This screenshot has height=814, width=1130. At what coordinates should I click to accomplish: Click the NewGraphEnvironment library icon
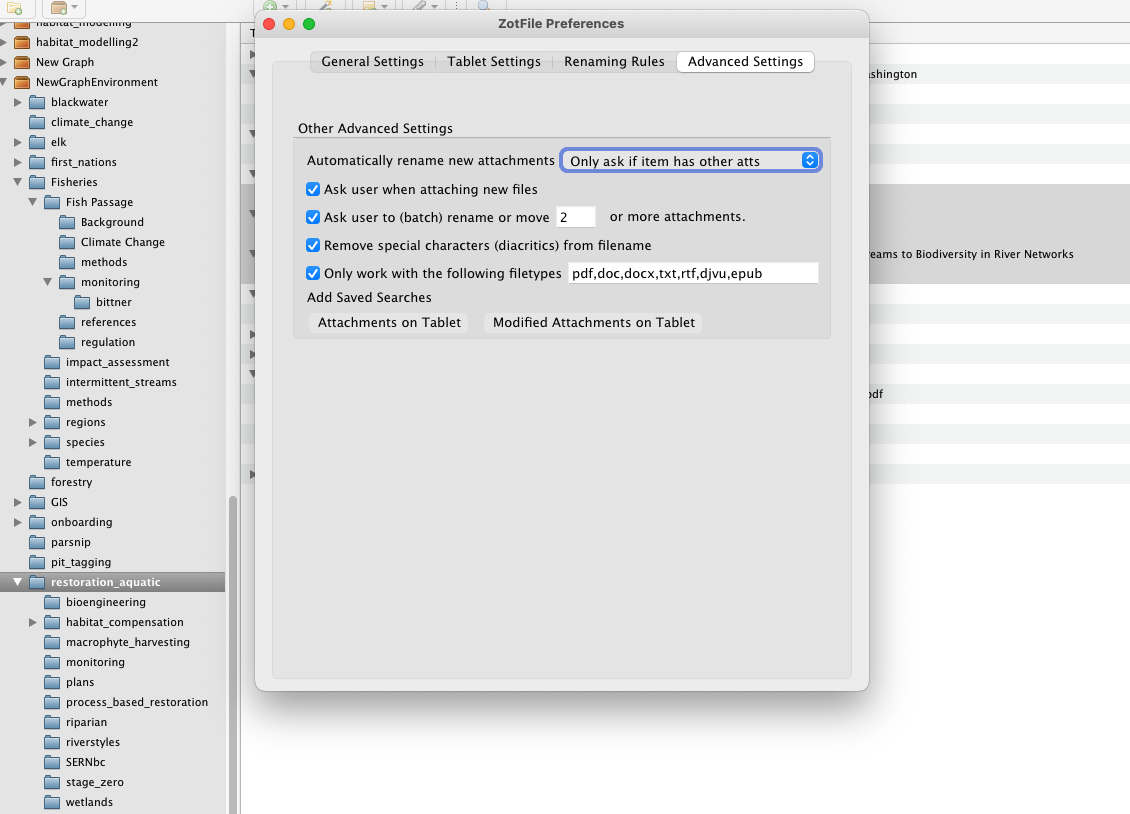(22, 83)
